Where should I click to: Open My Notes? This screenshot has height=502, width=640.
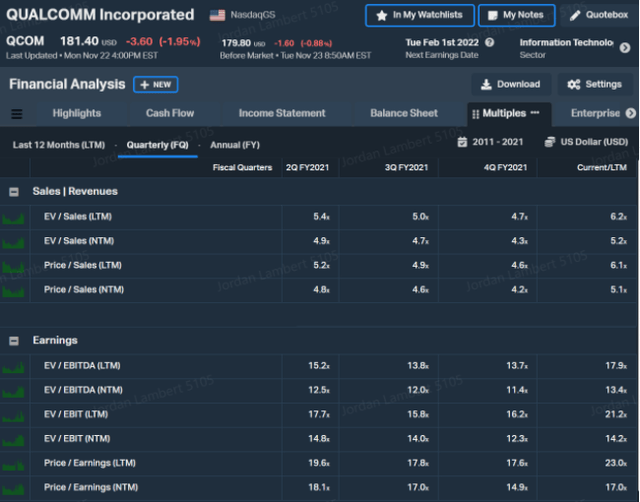(516, 16)
